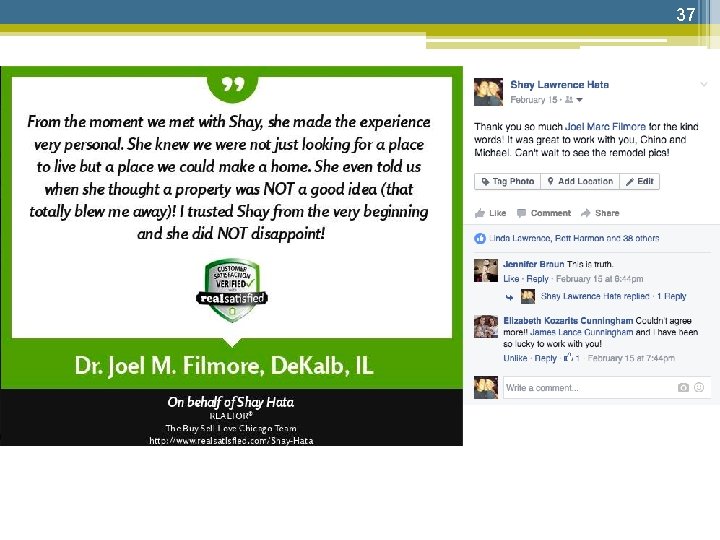
Task: Click the testimonial quote paragraph
Action: click(x=229, y=178)
